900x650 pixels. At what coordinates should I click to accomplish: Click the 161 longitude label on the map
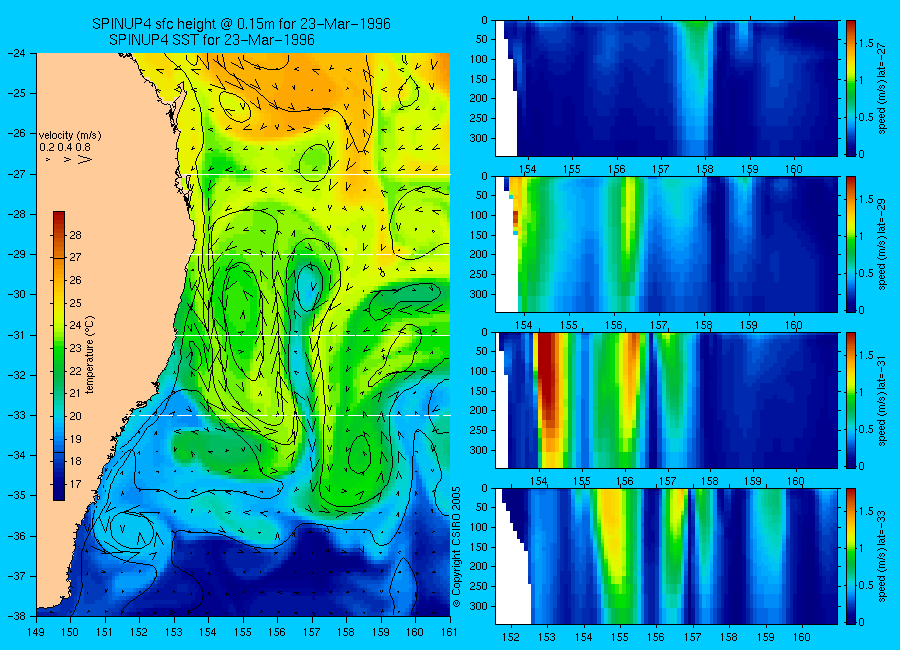point(449,632)
